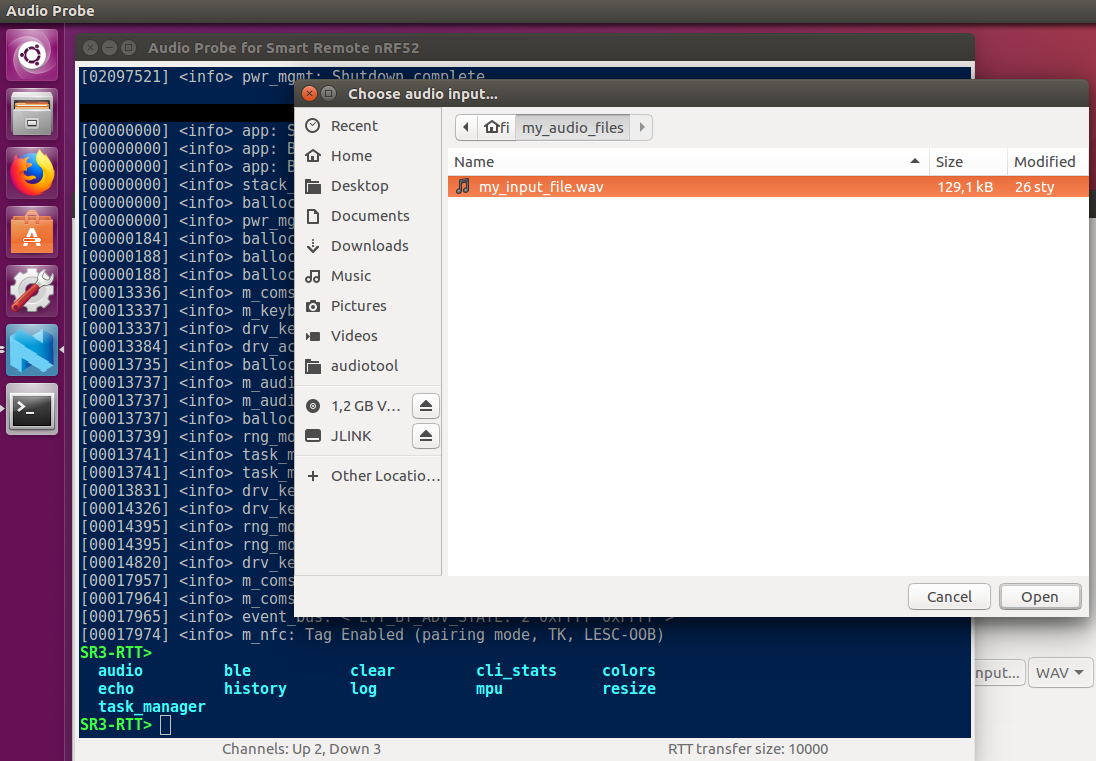Screen dimensions: 1096x761
Task: Click Open to load the file
Action: (x=1040, y=597)
